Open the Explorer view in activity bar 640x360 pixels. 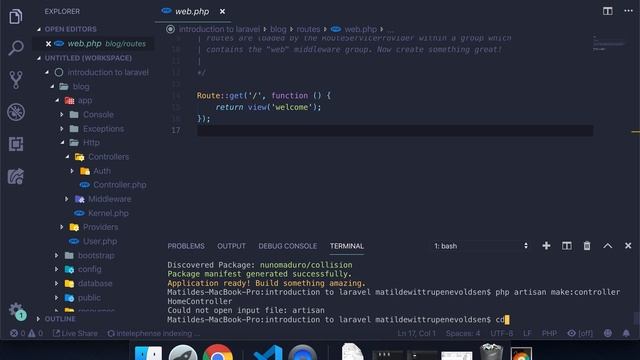(x=16, y=17)
